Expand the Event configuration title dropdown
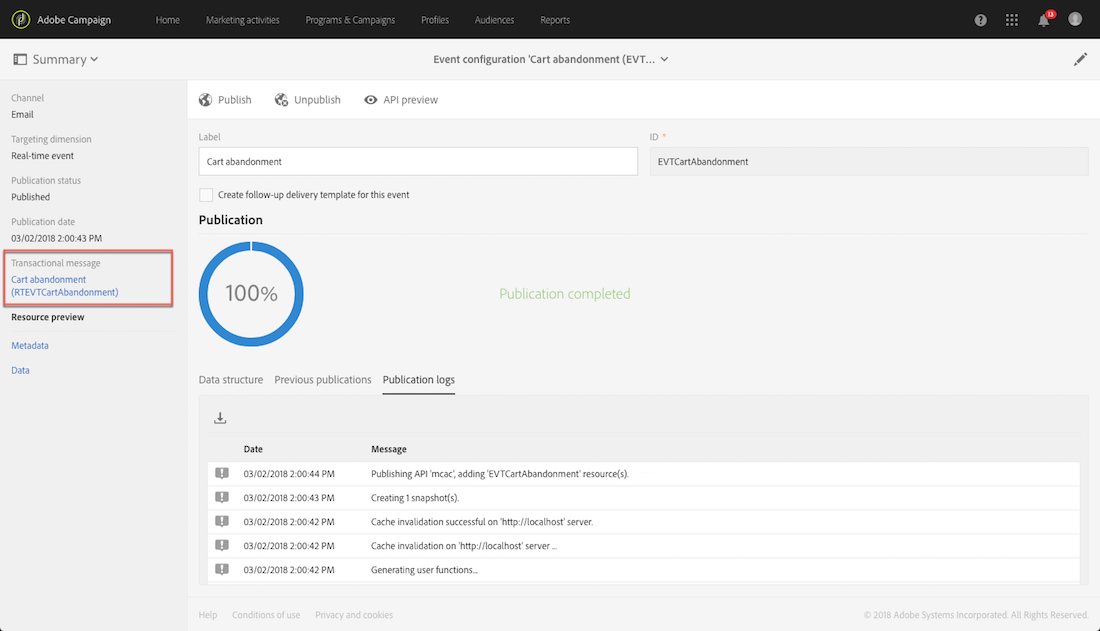The height and width of the screenshot is (631, 1100). [664, 60]
